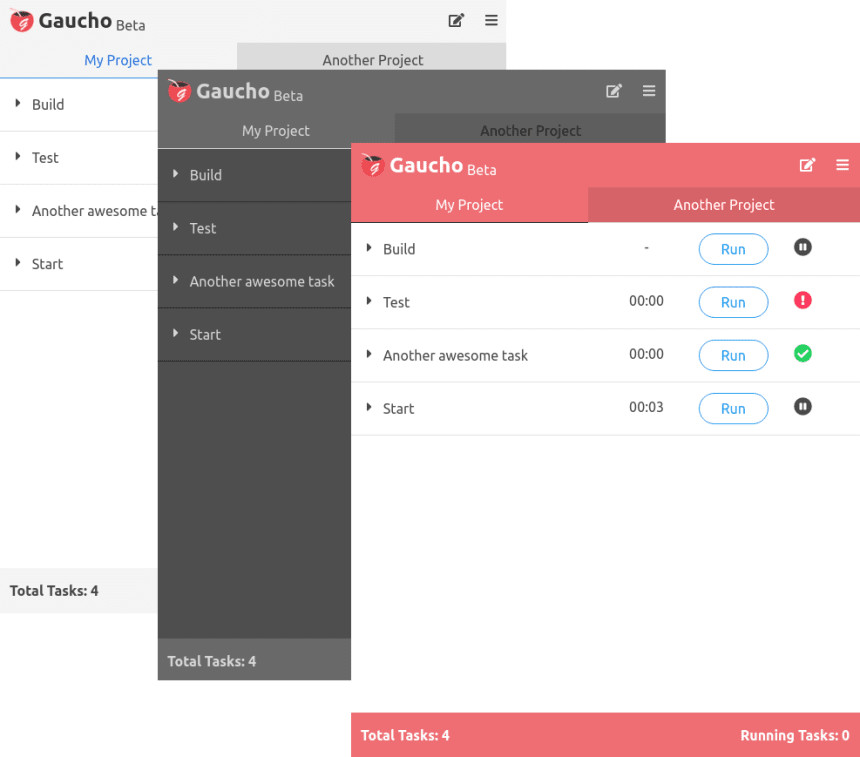The image size is (860, 757).
Task: Select My Project tab in the light window
Action: coord(118,60)
